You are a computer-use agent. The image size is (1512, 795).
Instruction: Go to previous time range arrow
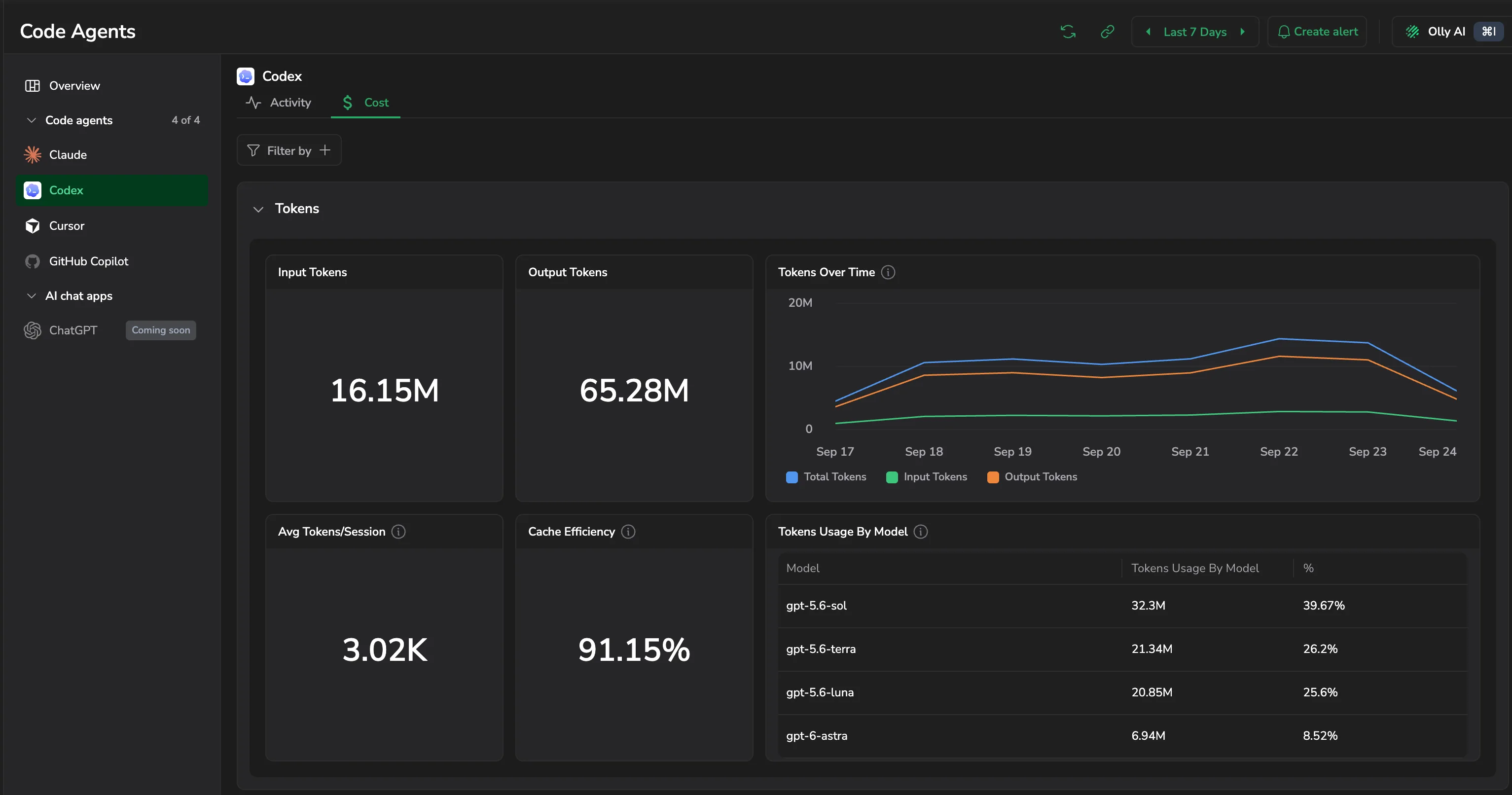[1148, 32]
